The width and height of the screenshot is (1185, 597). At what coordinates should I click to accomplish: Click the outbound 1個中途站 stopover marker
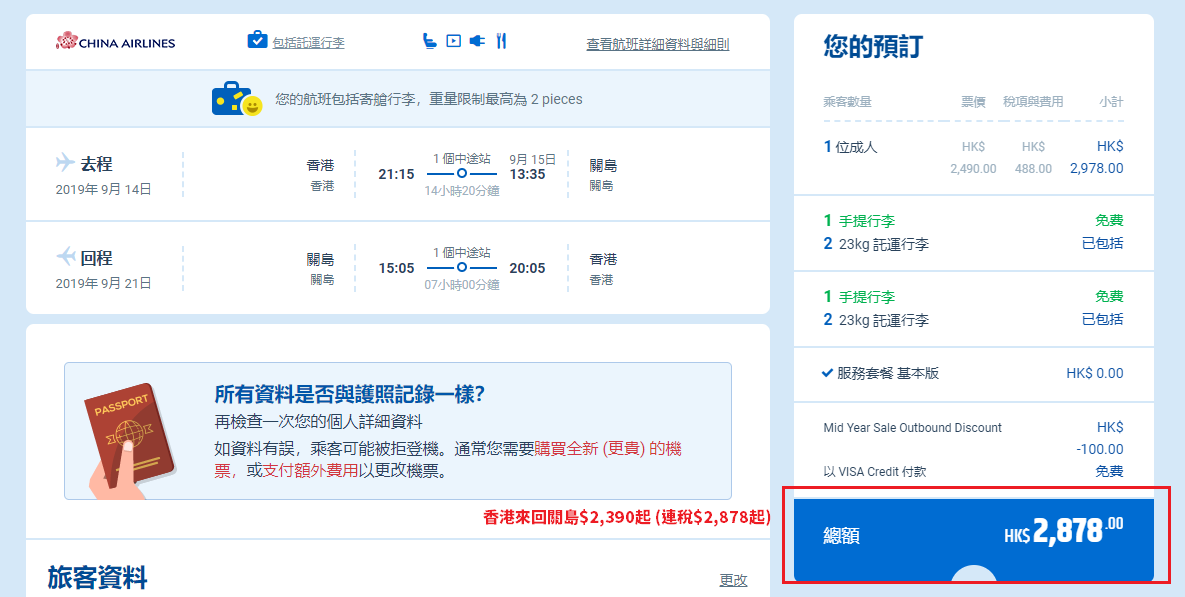click(462, 174)
